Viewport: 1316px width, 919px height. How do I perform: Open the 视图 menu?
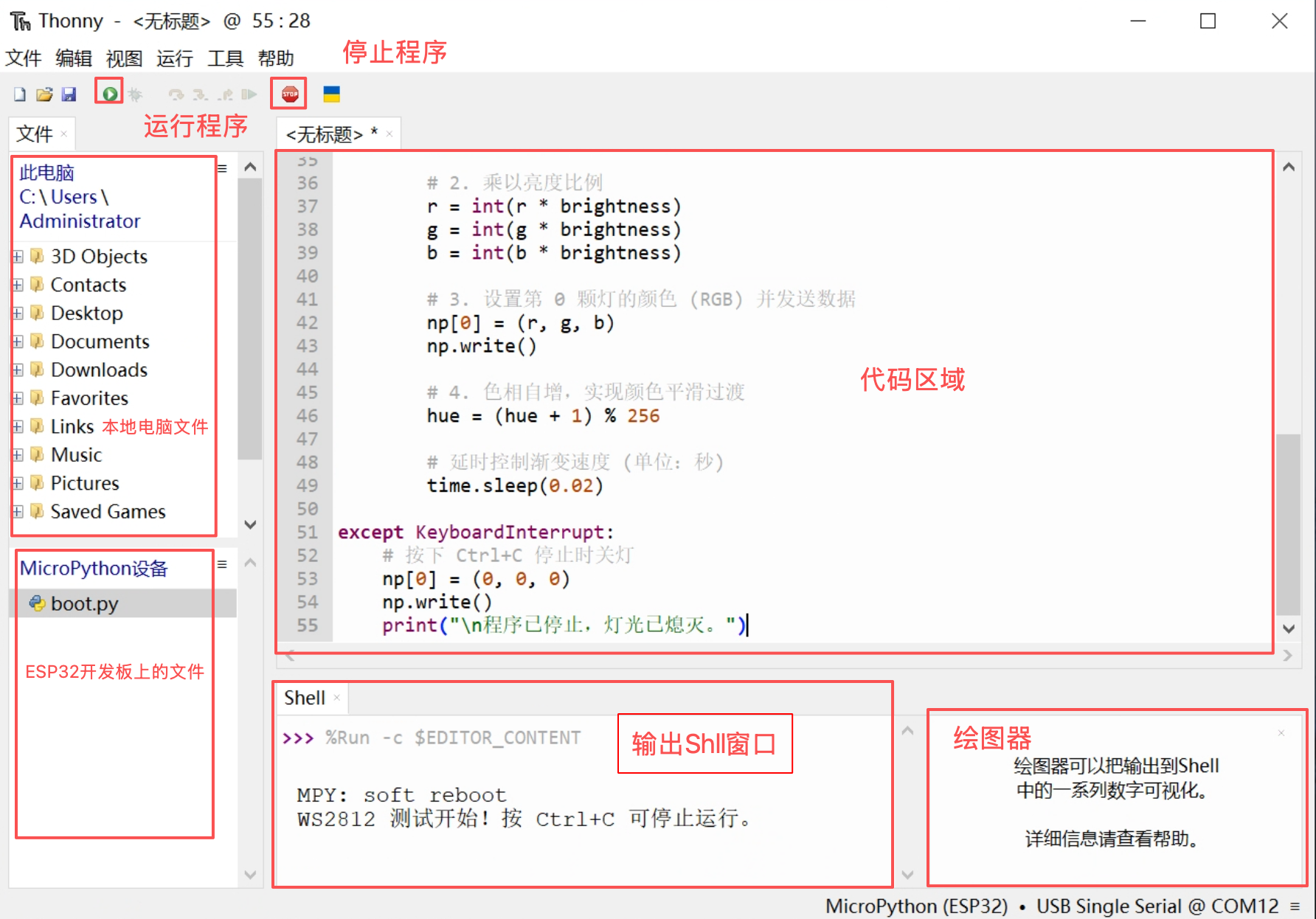(x=124, y=58)
